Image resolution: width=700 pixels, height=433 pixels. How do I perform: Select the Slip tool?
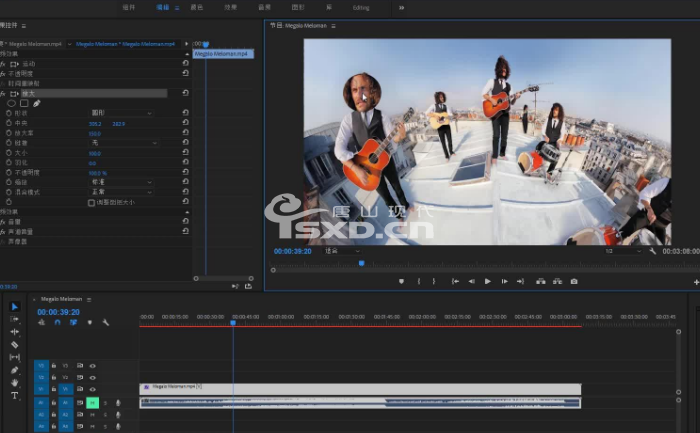(x=14, y=357)
